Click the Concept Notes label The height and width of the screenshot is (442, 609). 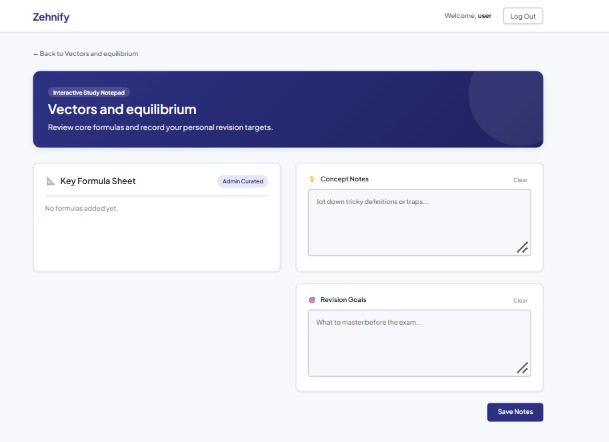[345, 179]
